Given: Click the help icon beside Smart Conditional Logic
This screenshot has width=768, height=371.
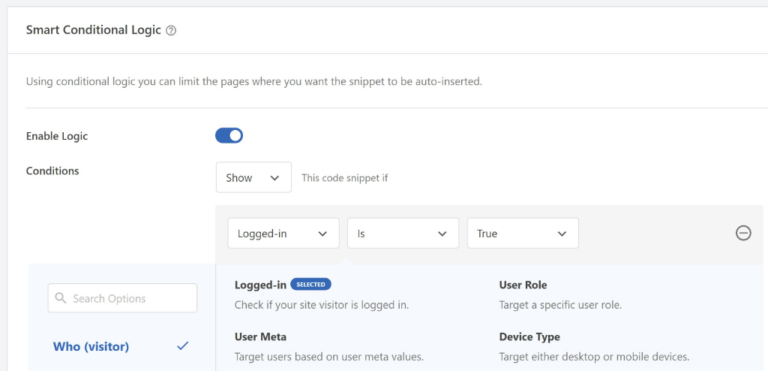Looking at the screenshot, I should (171, 31).
